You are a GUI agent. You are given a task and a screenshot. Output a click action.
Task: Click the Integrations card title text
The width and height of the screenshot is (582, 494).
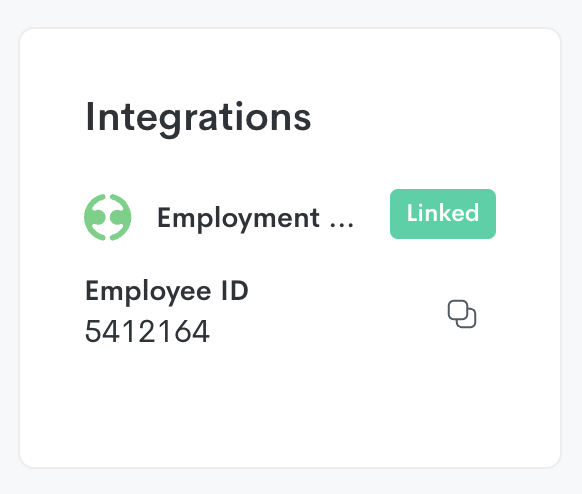[x=198, y=118]
